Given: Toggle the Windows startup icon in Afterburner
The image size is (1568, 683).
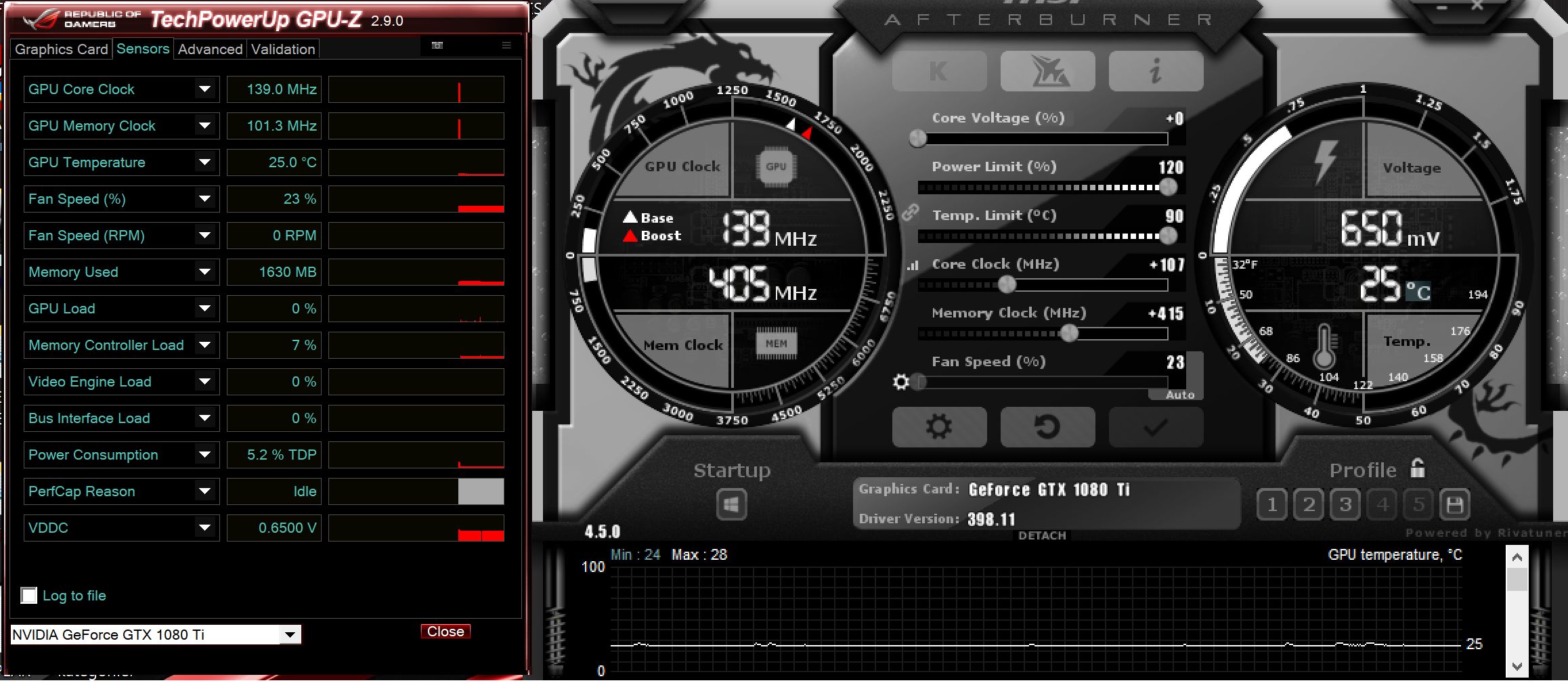Looking at the screenshot, I should pos(731,504).
